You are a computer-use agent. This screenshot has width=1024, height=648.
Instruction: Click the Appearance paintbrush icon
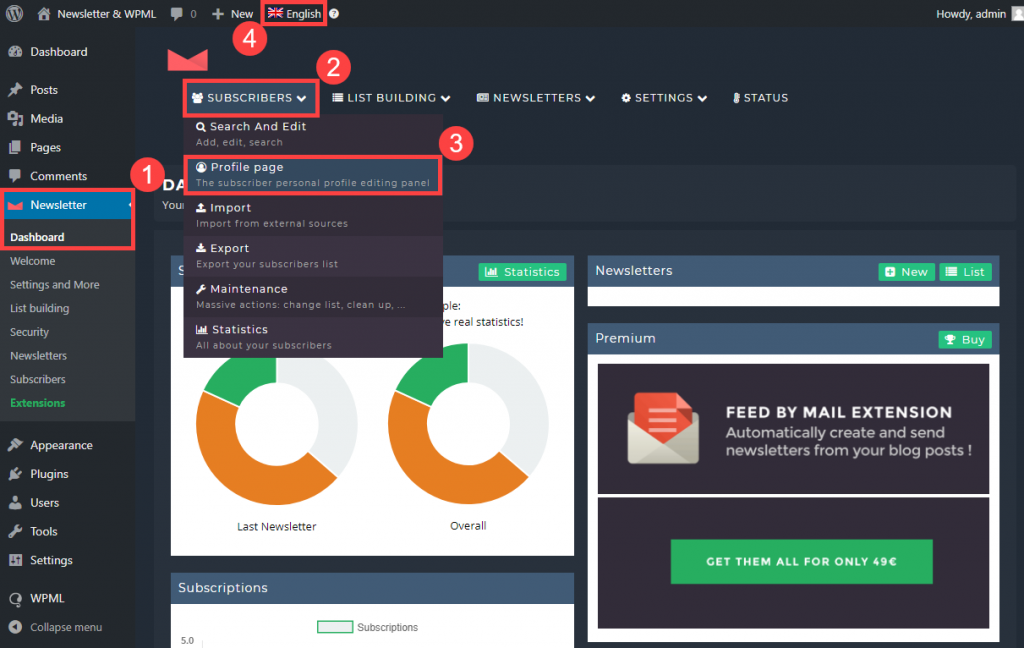16,445
